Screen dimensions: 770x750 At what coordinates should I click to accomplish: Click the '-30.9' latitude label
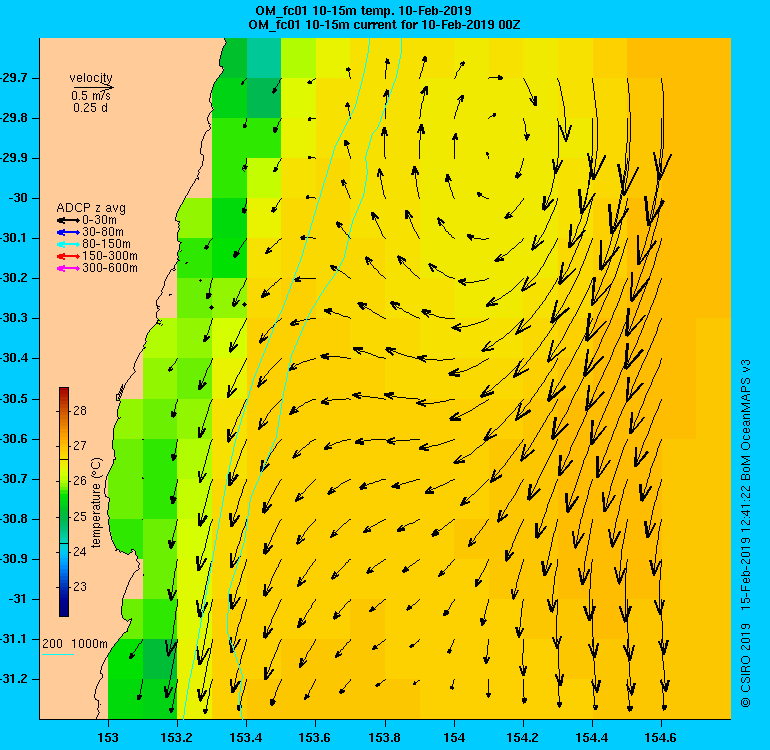[14, 559]
